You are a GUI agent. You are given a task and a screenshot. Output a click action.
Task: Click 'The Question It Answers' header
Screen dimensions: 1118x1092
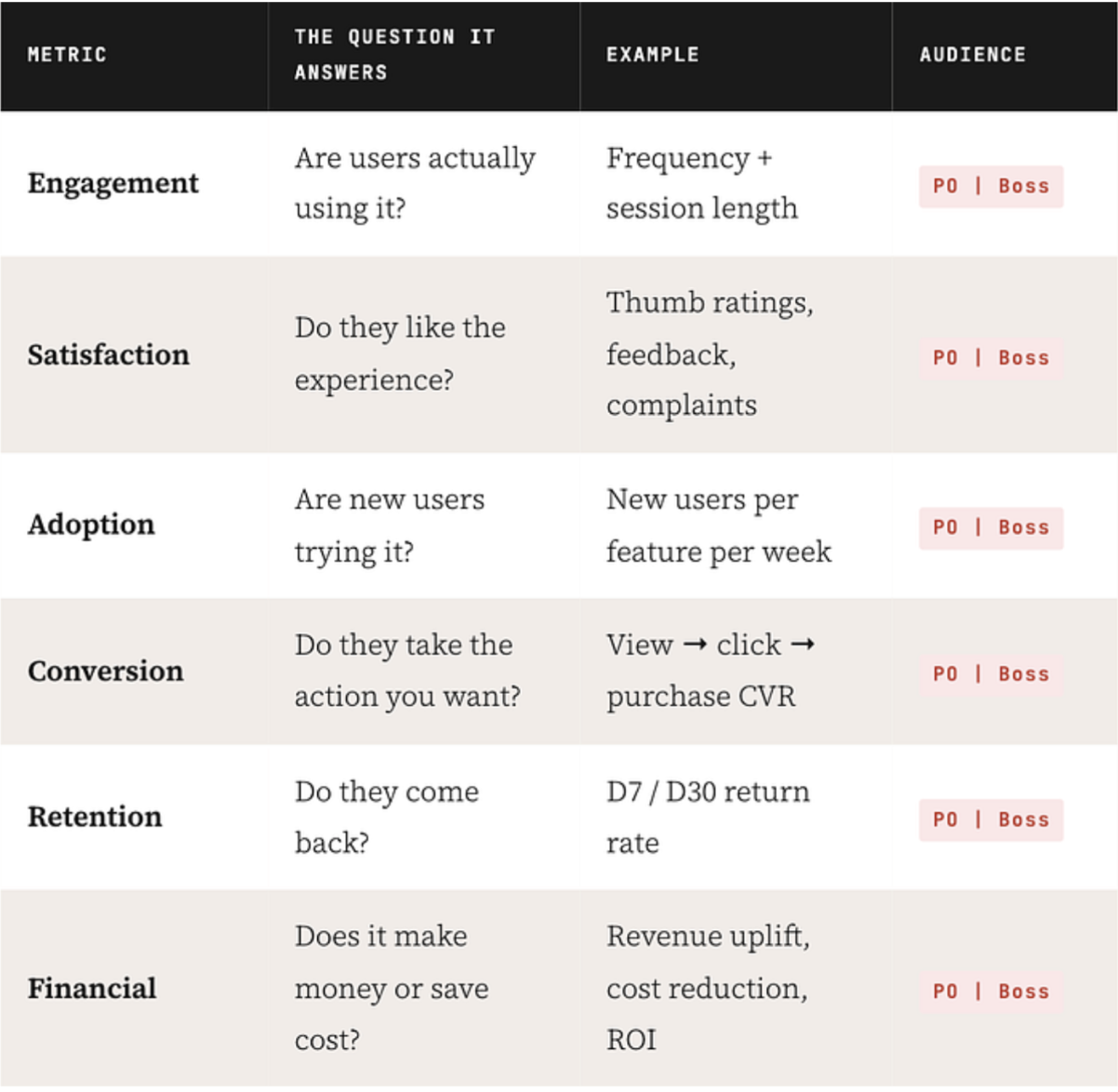pyautogui.click(x=394, y=55)
